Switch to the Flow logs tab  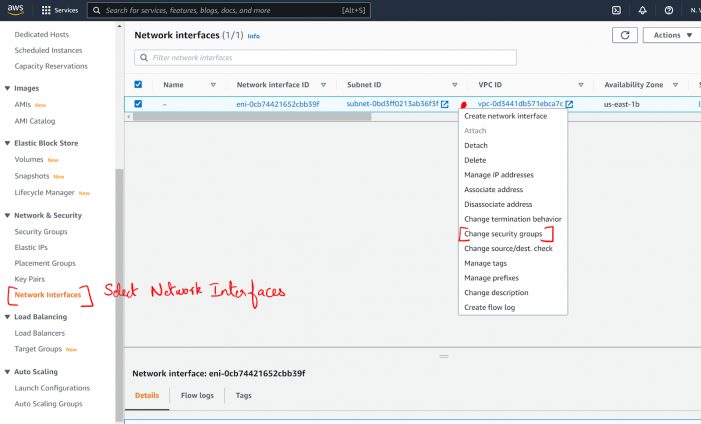point(197,395)
